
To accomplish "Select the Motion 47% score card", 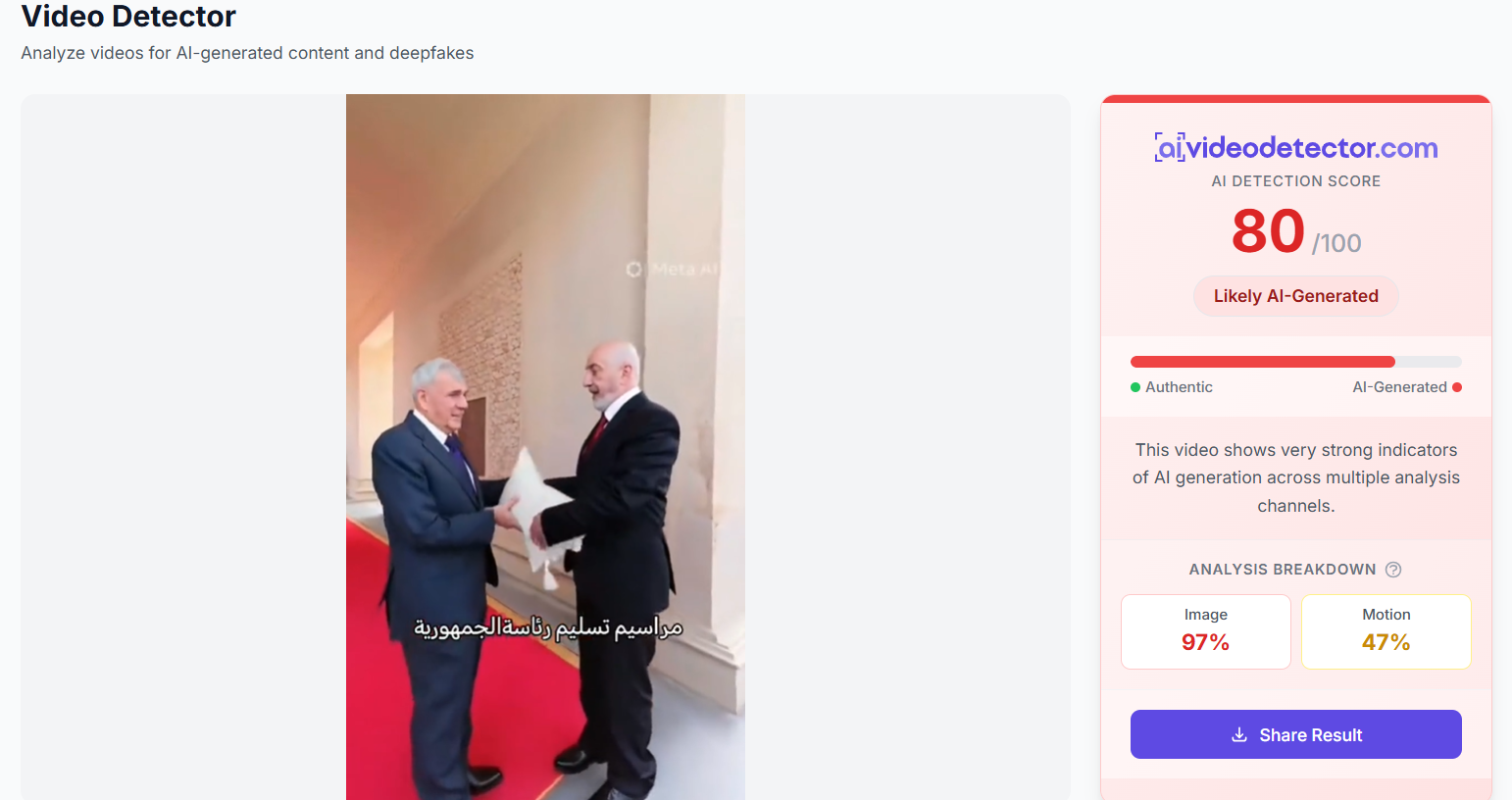I will click(x=1386, y=632).
